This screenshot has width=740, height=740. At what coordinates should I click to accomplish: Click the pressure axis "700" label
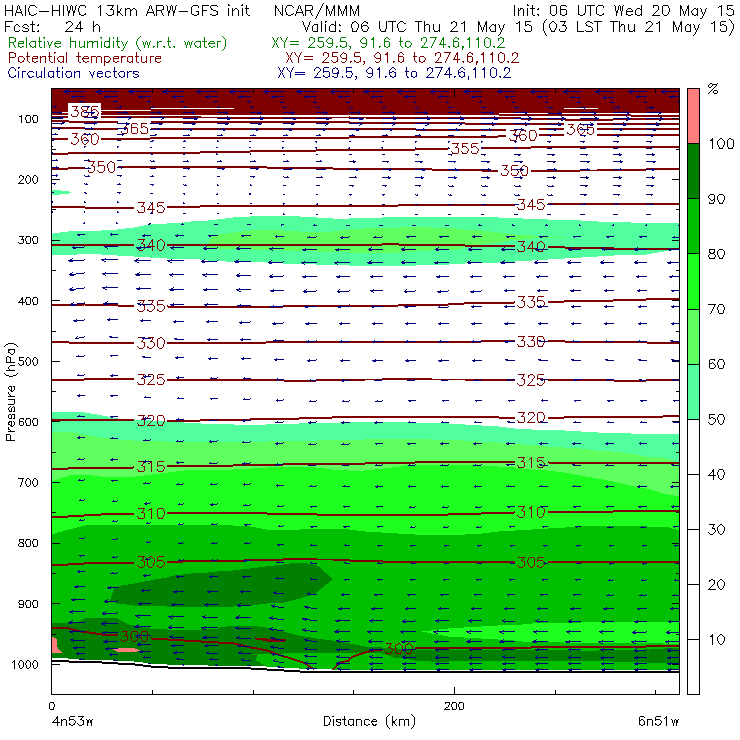28,482
